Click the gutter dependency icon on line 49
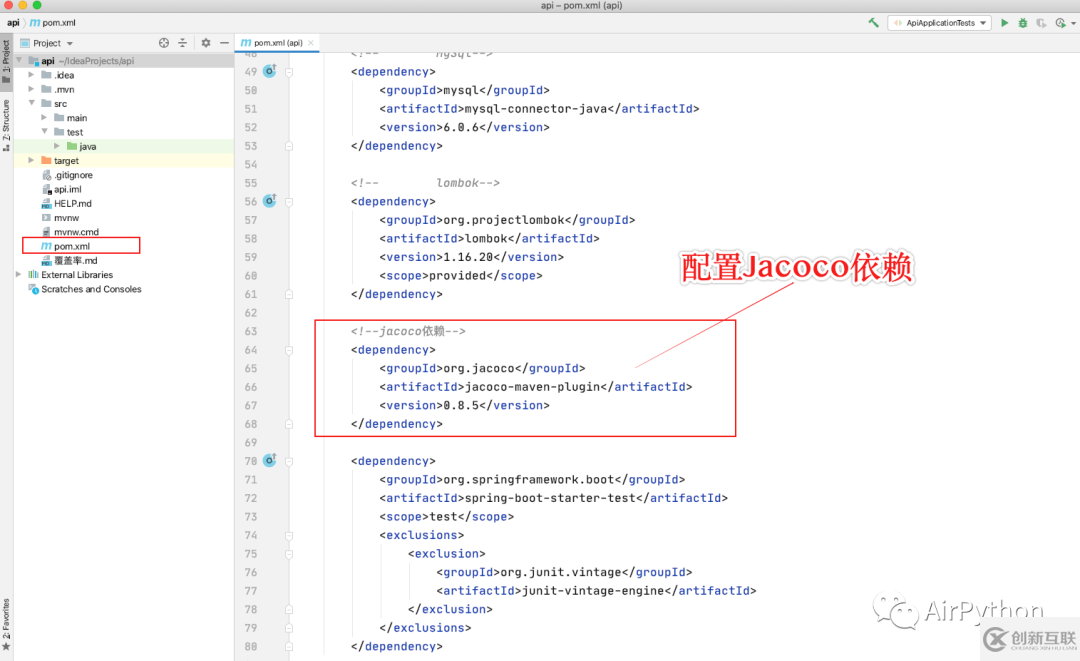This screenshot has height=661, width=1080. 270,70
